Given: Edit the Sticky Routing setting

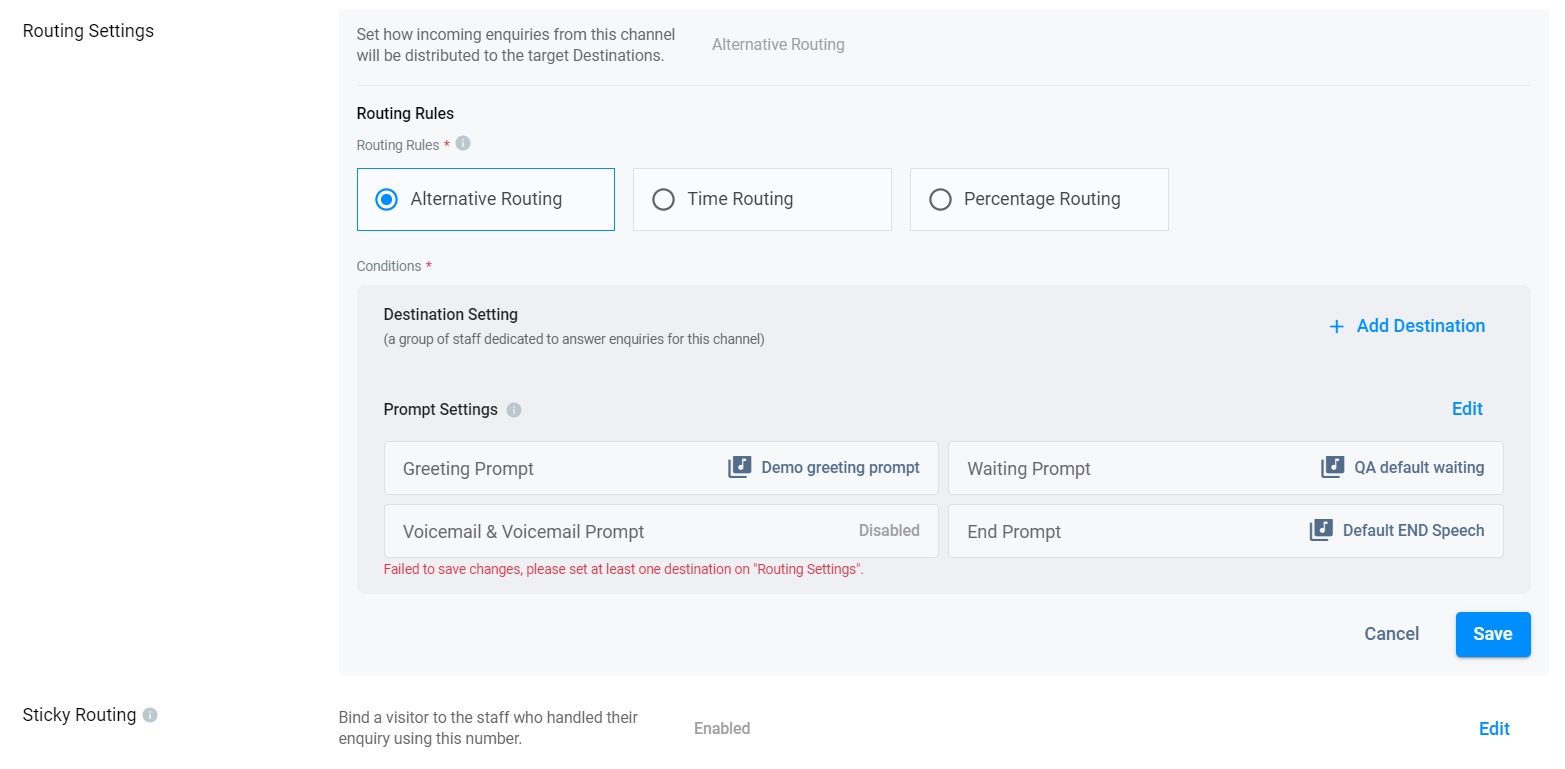Looking at the screenshot, I should pyautogui.click(x=1494, y=729).
